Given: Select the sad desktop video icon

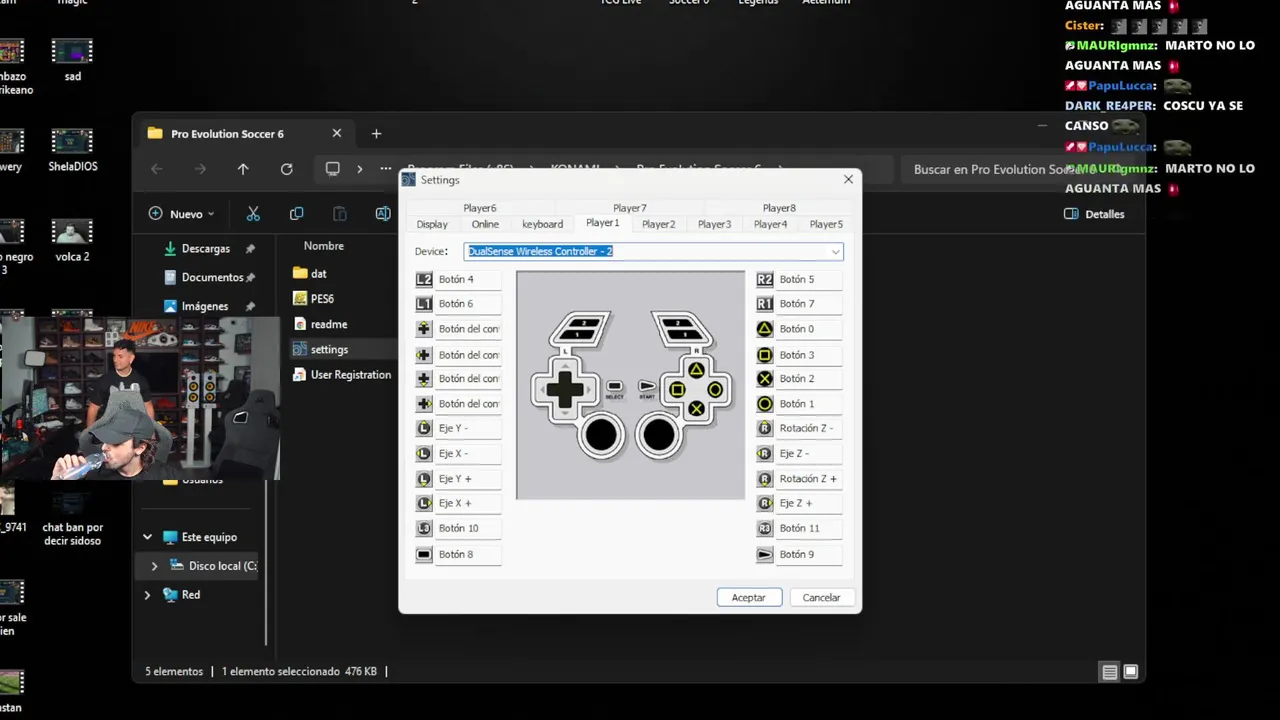Looking at the screenshot, I should pos(72,59).
